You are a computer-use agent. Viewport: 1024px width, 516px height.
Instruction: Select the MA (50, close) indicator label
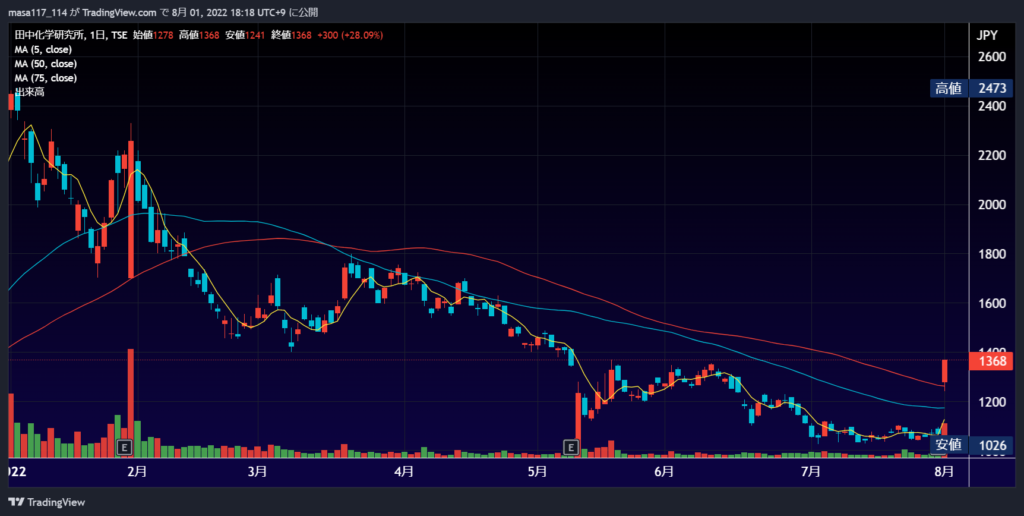46,64
